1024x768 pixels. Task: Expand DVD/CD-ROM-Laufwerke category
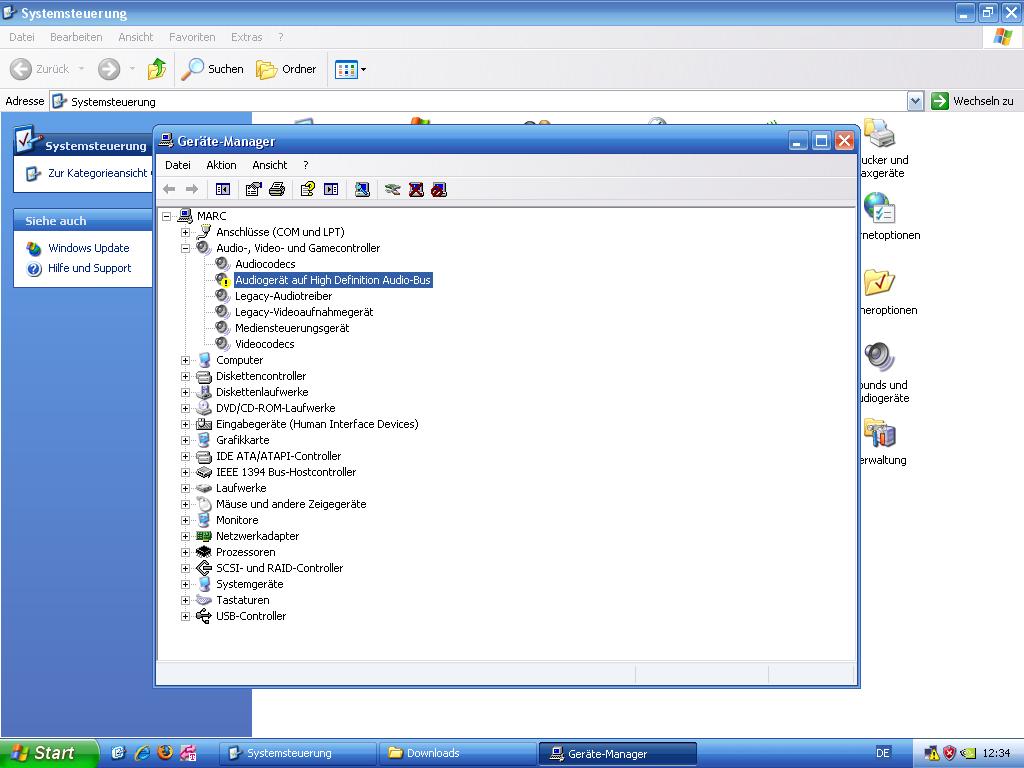(x=185, y=408)
